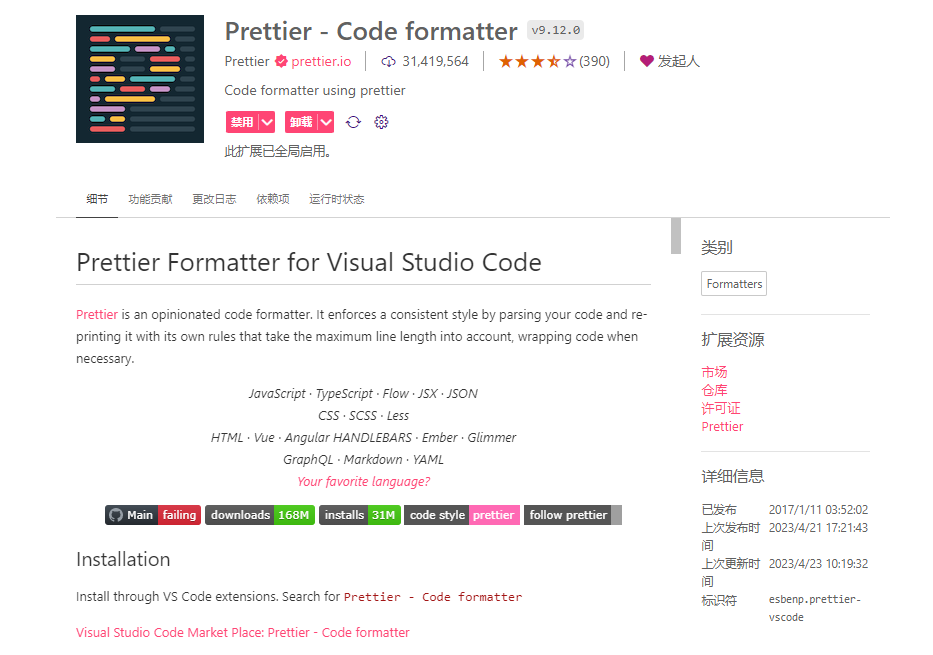Viewport: 933px width, 655px height.
Task: Click the downloads 168M badge
Action: coord(260,515)
